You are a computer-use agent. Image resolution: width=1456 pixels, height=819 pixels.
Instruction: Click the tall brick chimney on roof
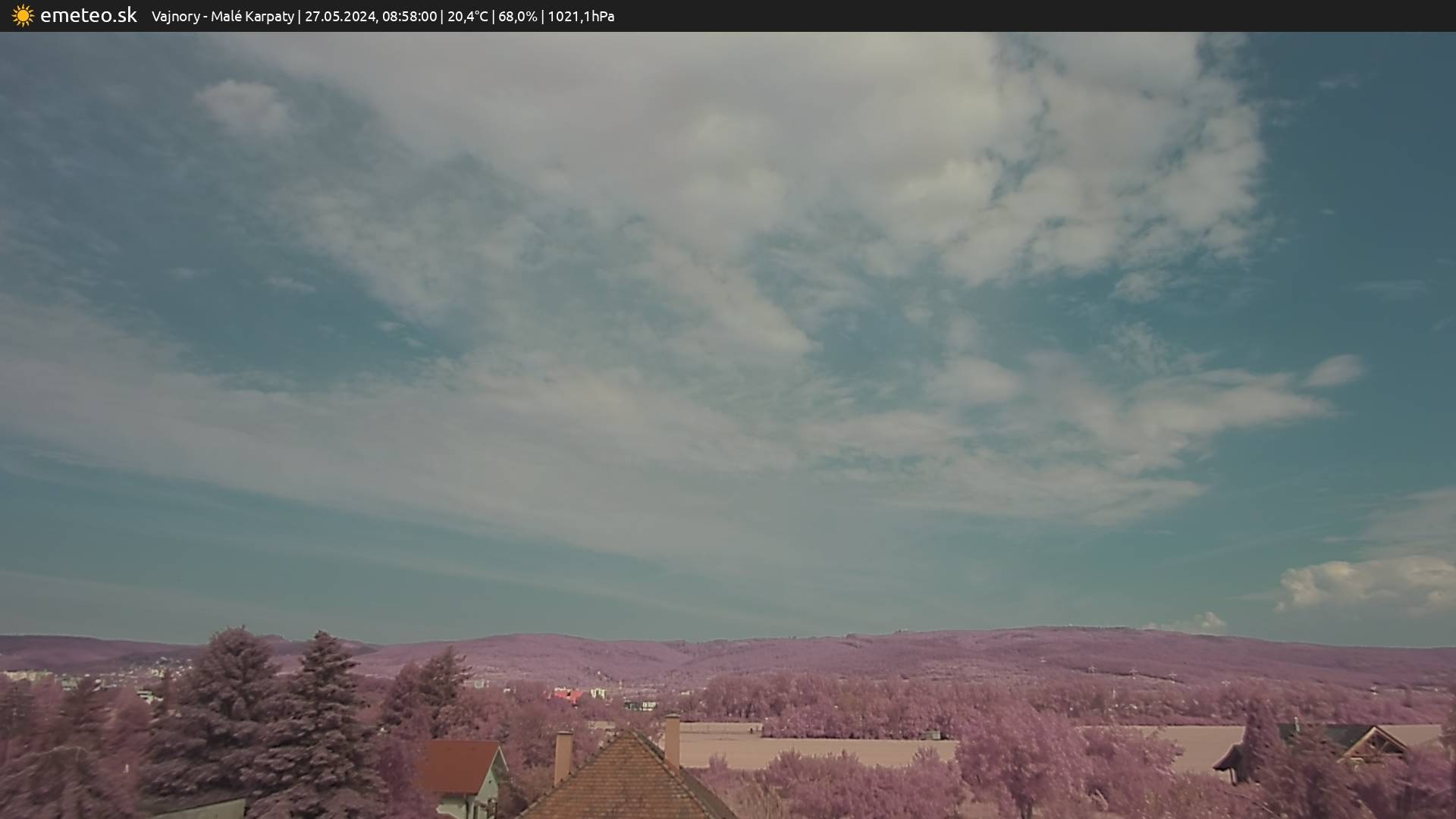[x=672, y=741]
